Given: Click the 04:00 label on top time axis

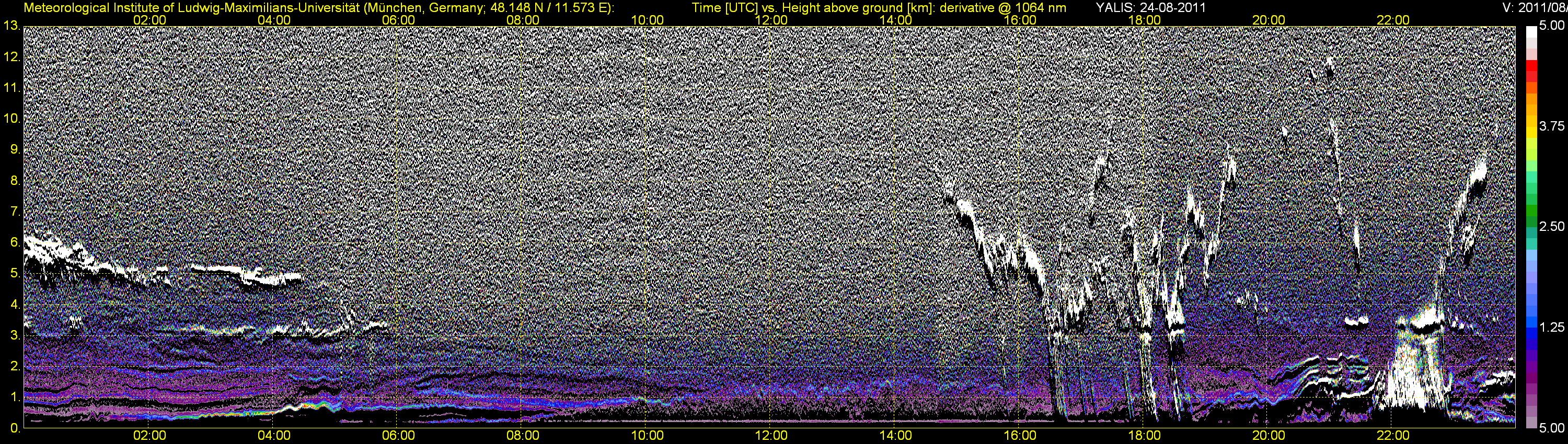Looking at the screenshot, I should pyautogui.click(x=274, y=20).
